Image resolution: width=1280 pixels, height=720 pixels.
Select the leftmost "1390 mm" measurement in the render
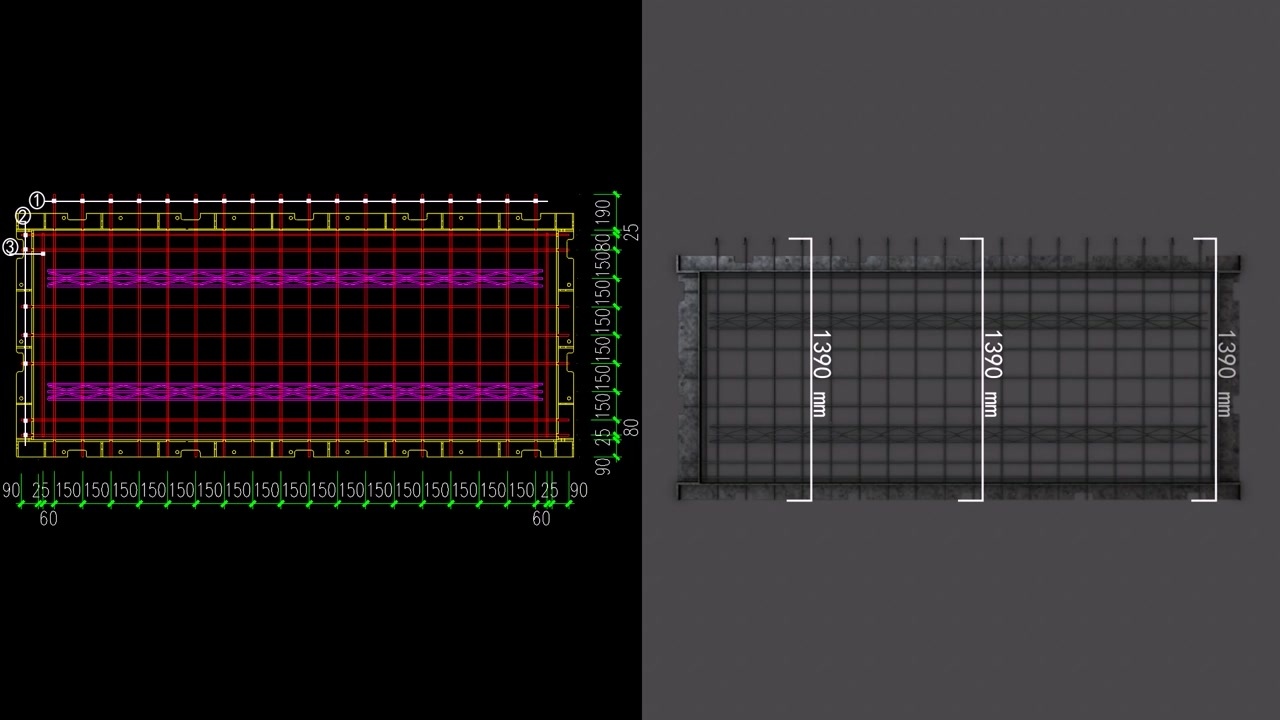[820, 373]
